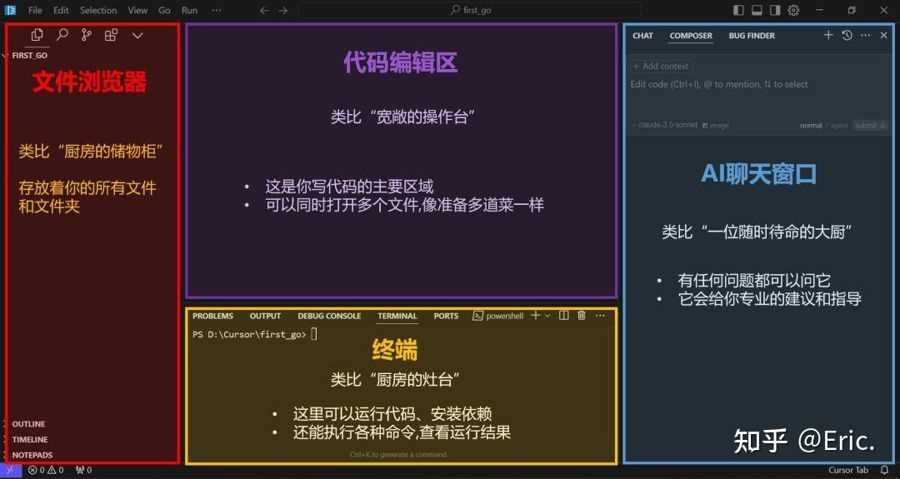
Task: Switch to the CHAT tab
Action: (643, 36)
